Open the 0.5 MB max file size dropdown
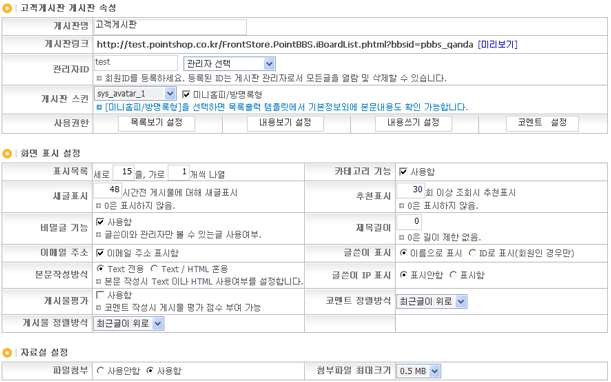Screen dimensions: 611x382 (x=419, y=371)
